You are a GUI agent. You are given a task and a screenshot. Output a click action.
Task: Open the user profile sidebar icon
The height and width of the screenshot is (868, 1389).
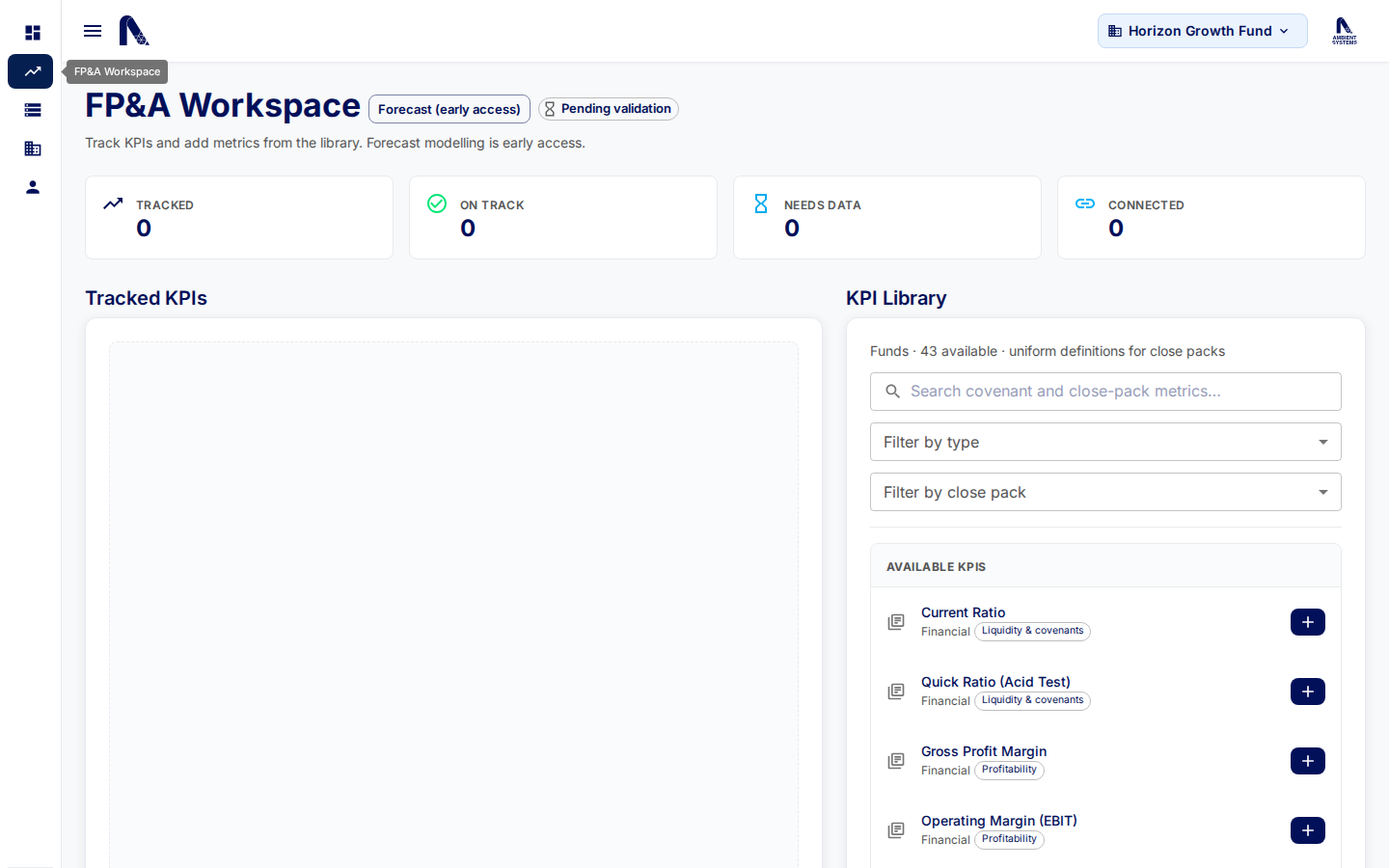pyautogui.click(x=33, y=187)
